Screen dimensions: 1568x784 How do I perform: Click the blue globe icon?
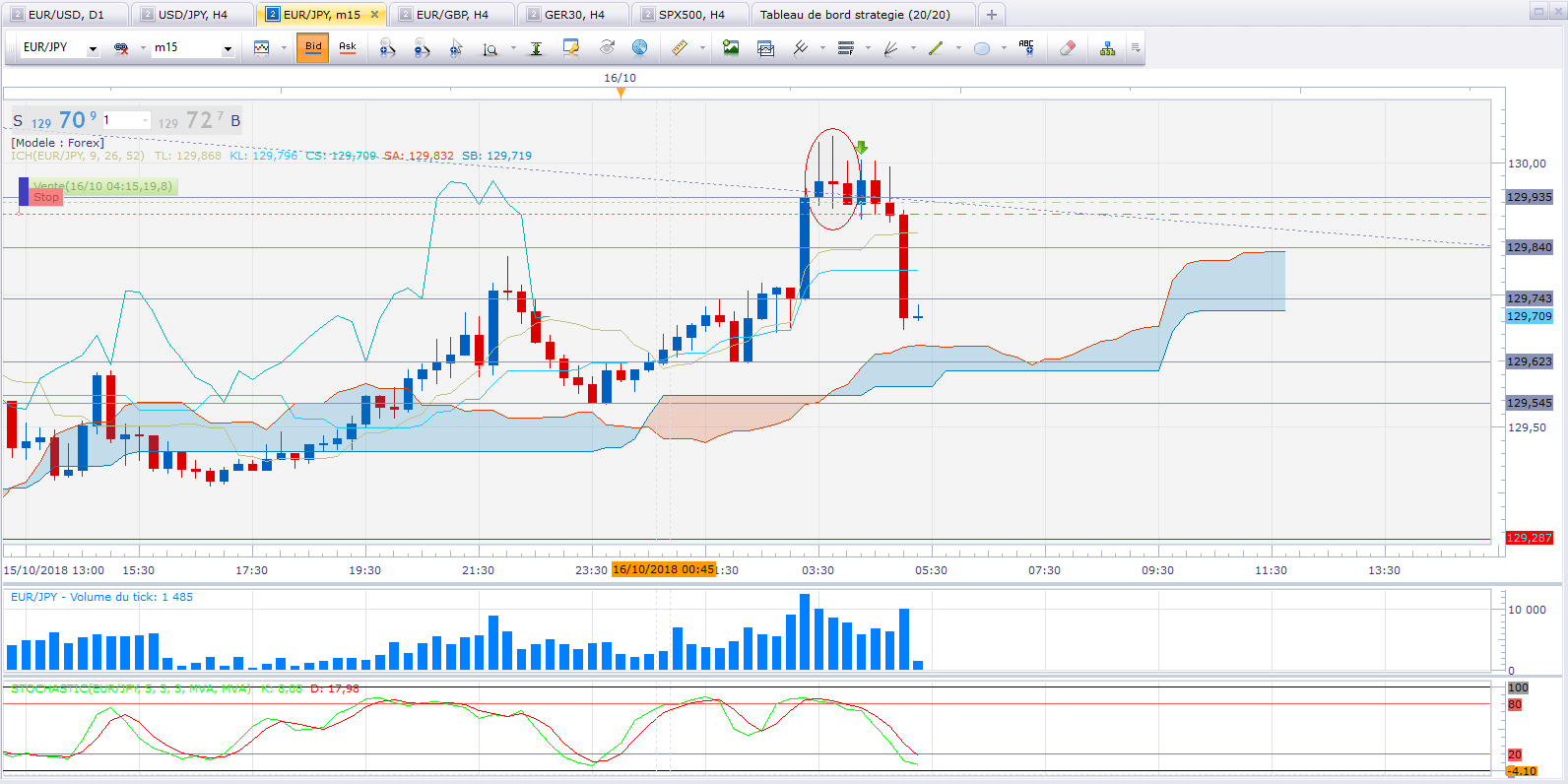click(639, 47)
